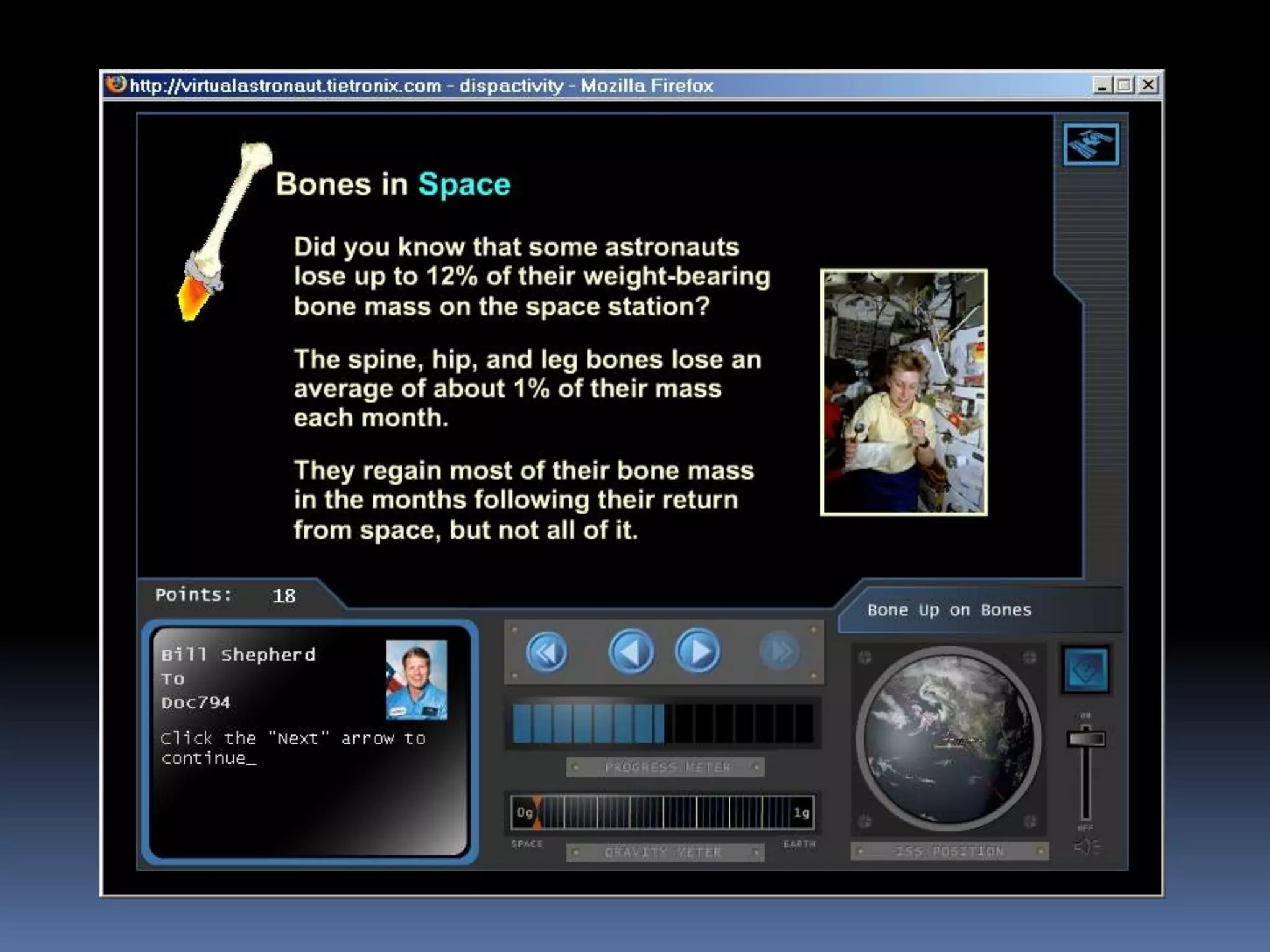Adjust the volume slider handle
Screen dimensions: 1270x952
click(x=1086, y=738)
